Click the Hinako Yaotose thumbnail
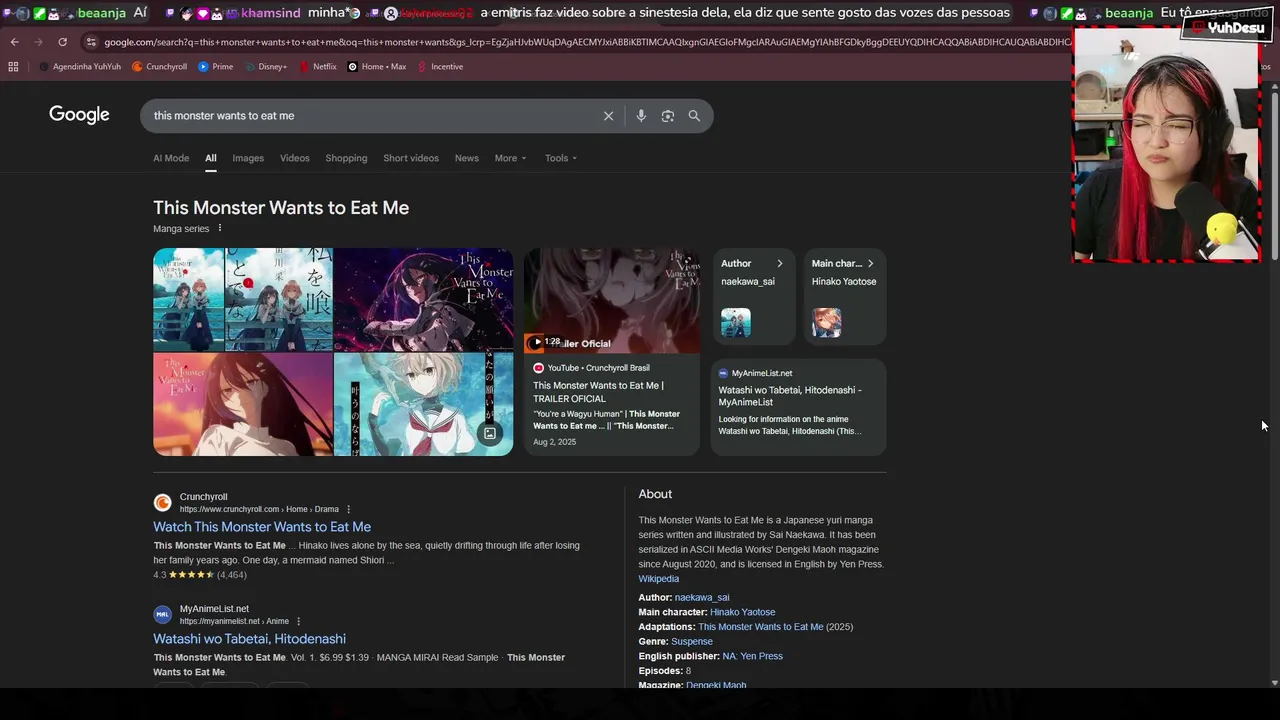 827,322
